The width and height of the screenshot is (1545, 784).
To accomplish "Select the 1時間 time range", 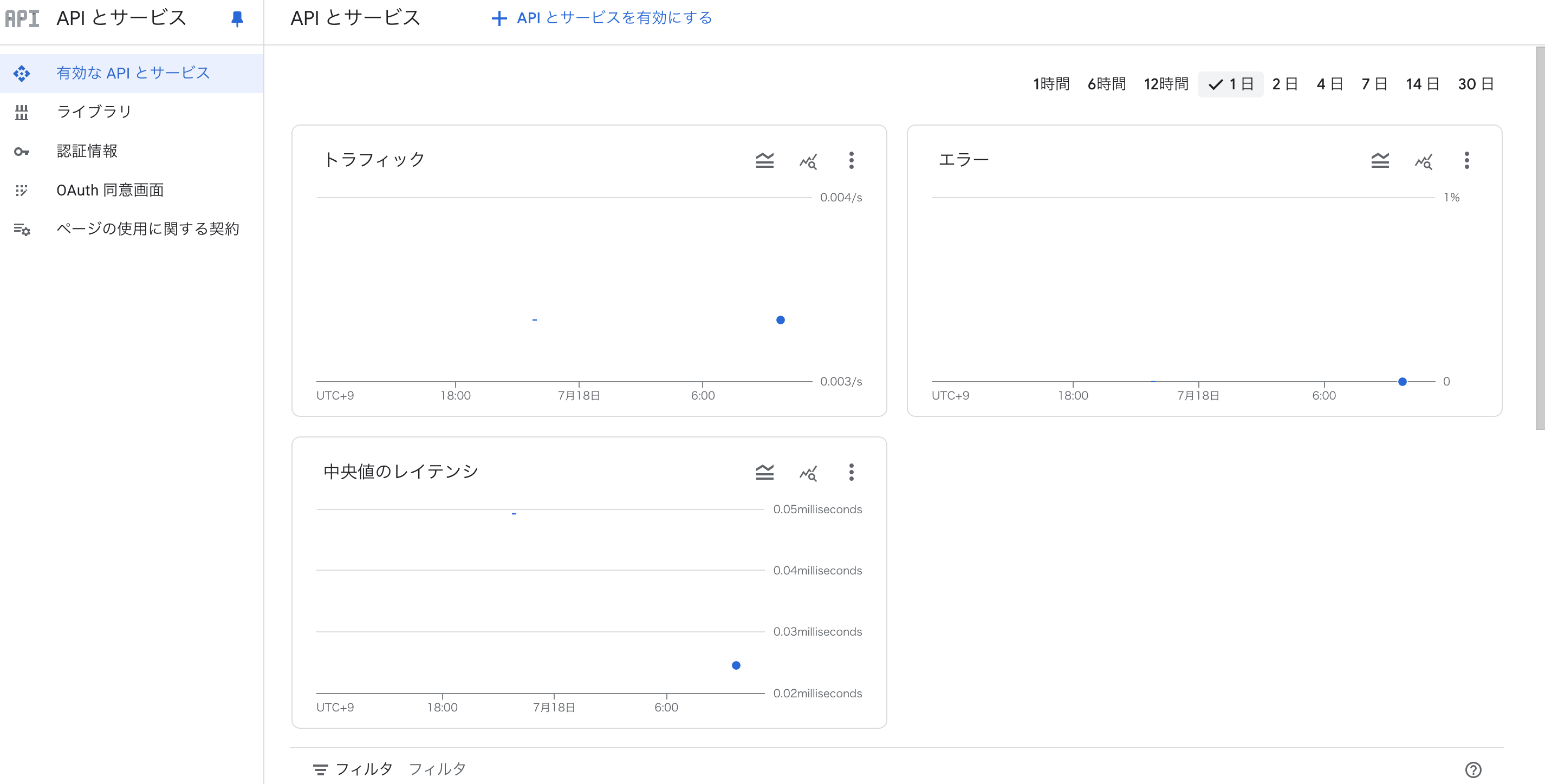I will pos(1051,84).
